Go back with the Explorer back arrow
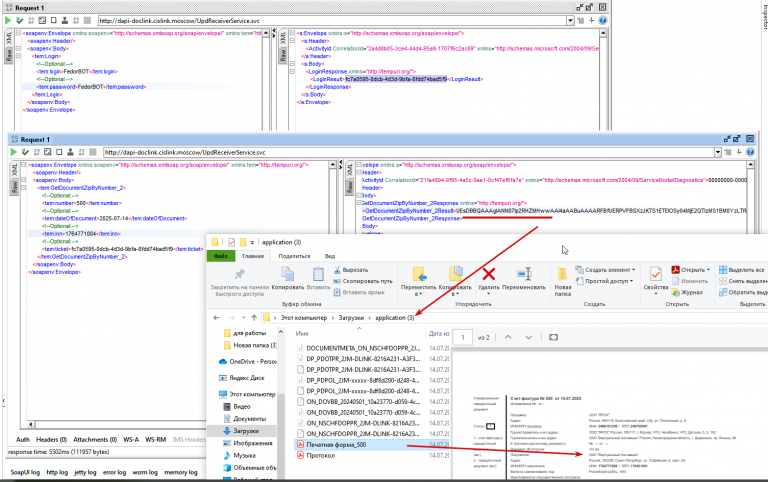Viewport: 768px width, 482px height. pyautogui.click(x=216, y=318)
